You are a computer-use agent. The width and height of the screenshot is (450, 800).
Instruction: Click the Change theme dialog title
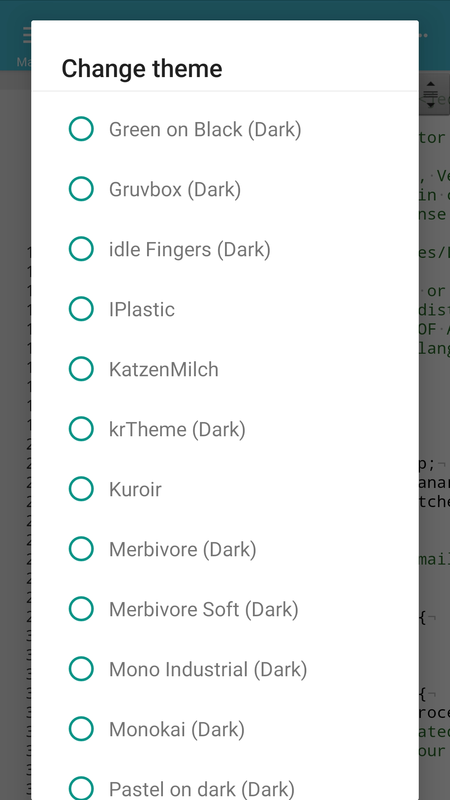click(x=142, y=68)
